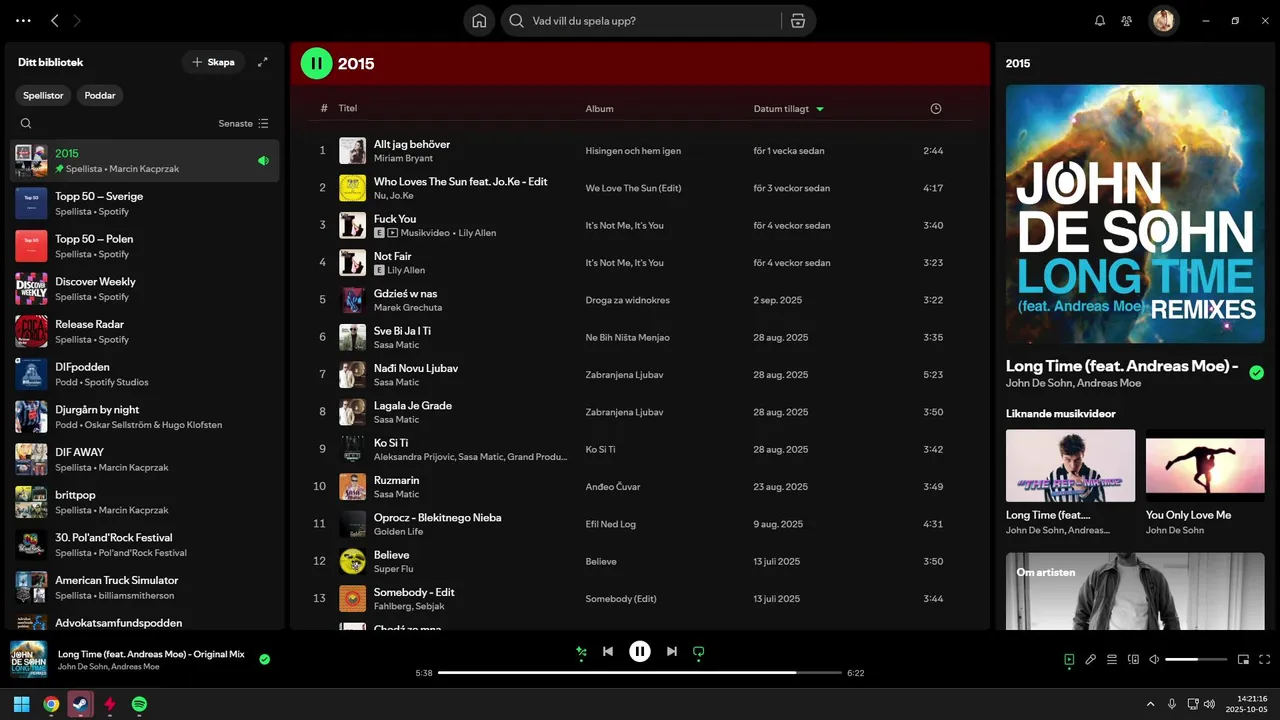This screenshot has width=1280, height=720.
Task: Toggle repeat button
Action: [x=699, y=652]
